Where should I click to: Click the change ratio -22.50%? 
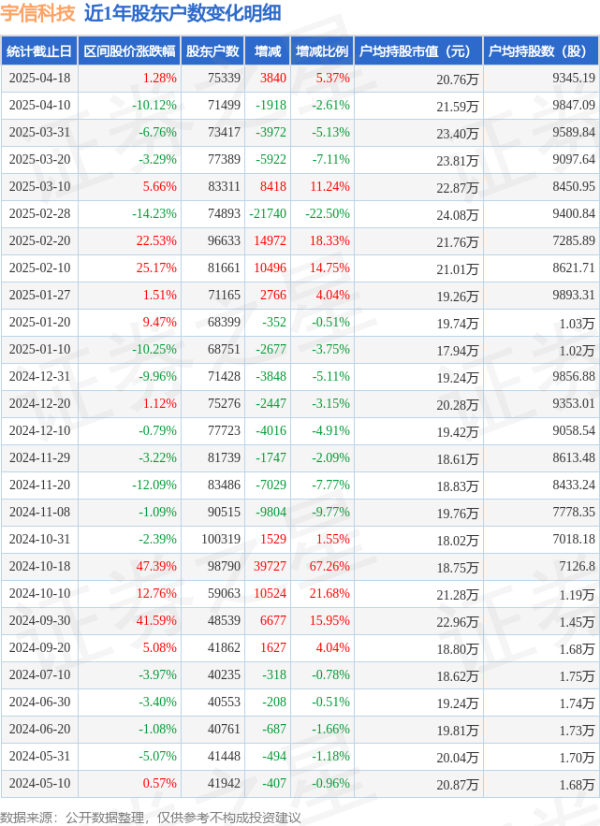(x=328, y=214)
